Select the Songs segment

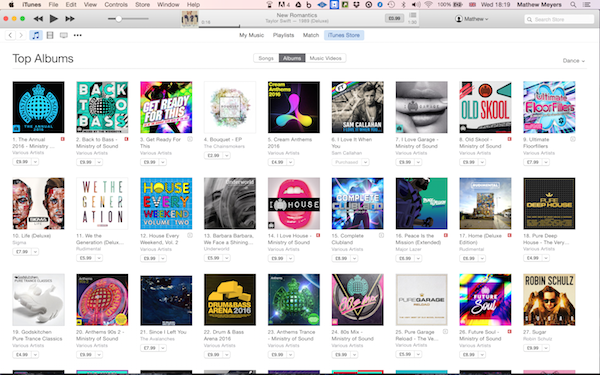(266, 58)
